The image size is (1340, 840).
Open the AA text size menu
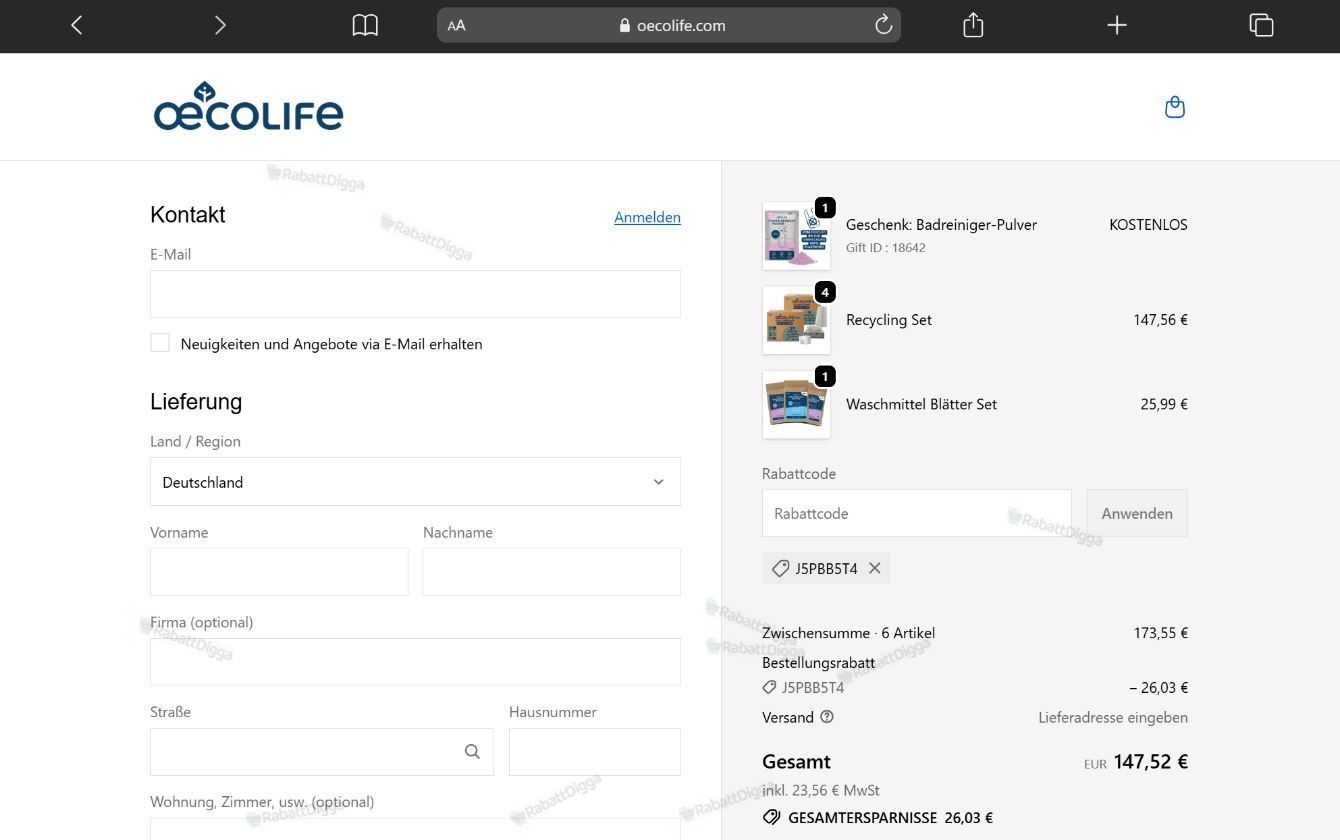(456, 26)
